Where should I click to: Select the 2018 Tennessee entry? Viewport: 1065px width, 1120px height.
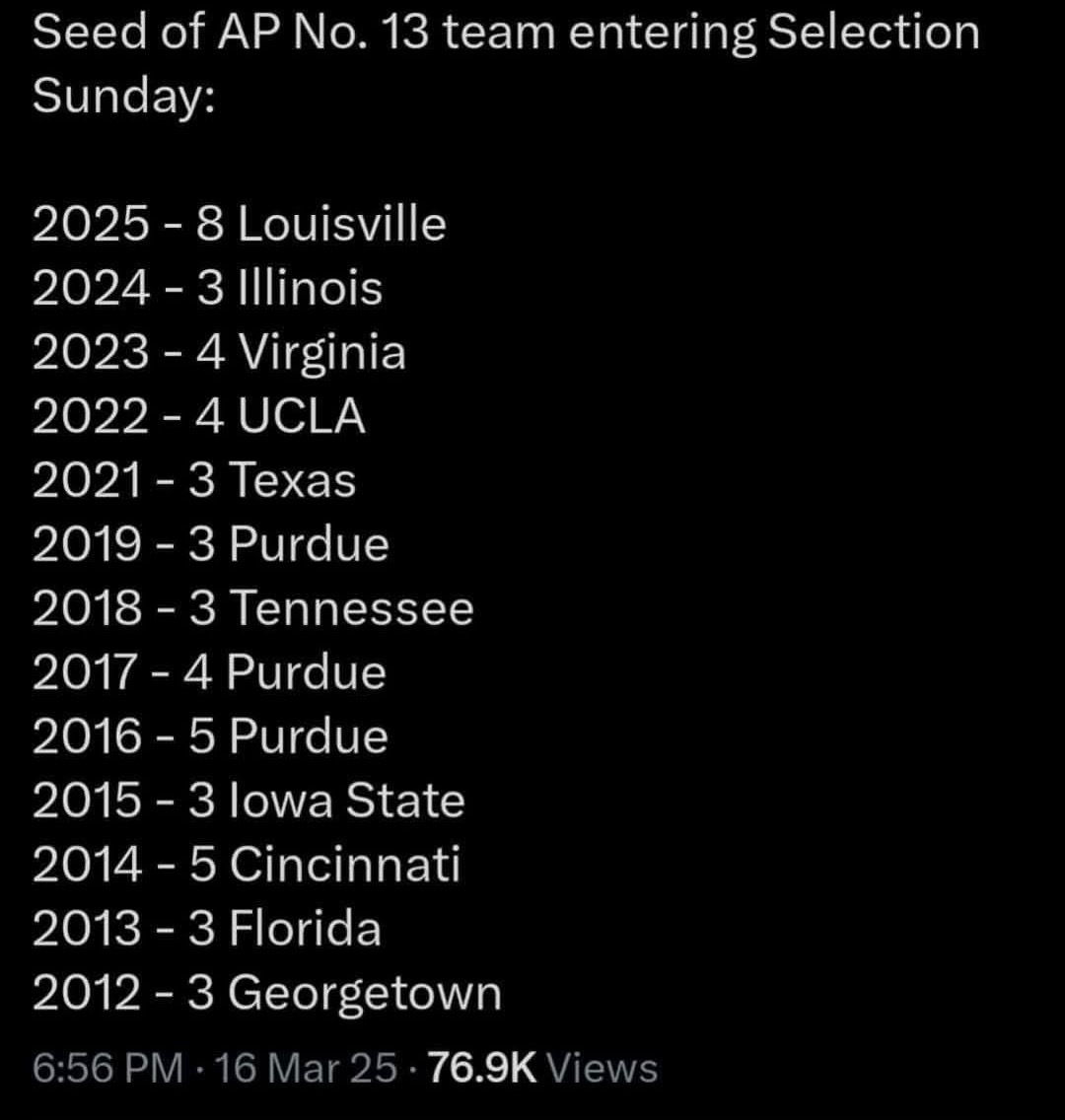[x=252, y=609]
